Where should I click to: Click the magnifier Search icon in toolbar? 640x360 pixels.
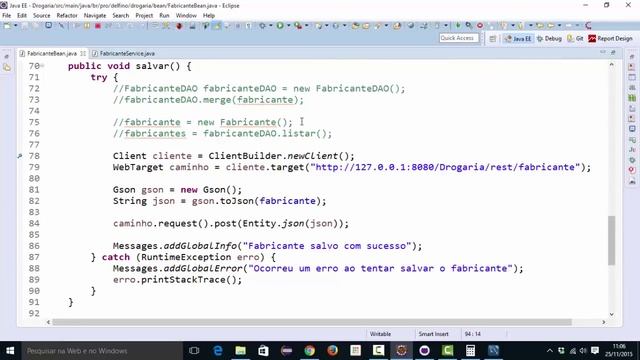(469, 25)
